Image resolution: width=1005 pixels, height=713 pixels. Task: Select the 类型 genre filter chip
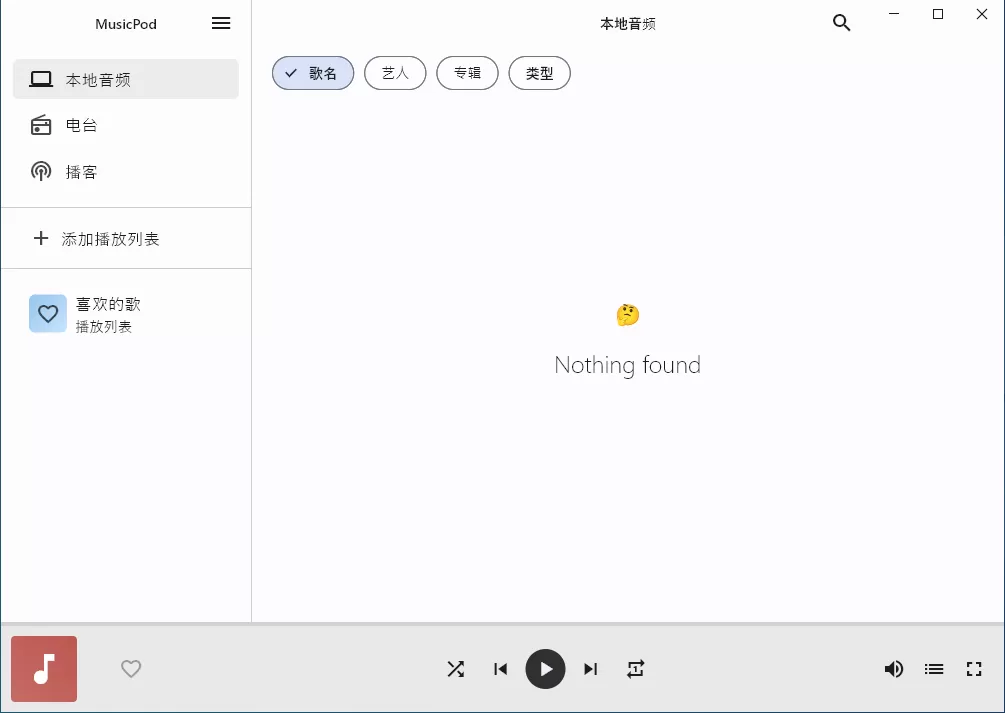coord(539,72)
